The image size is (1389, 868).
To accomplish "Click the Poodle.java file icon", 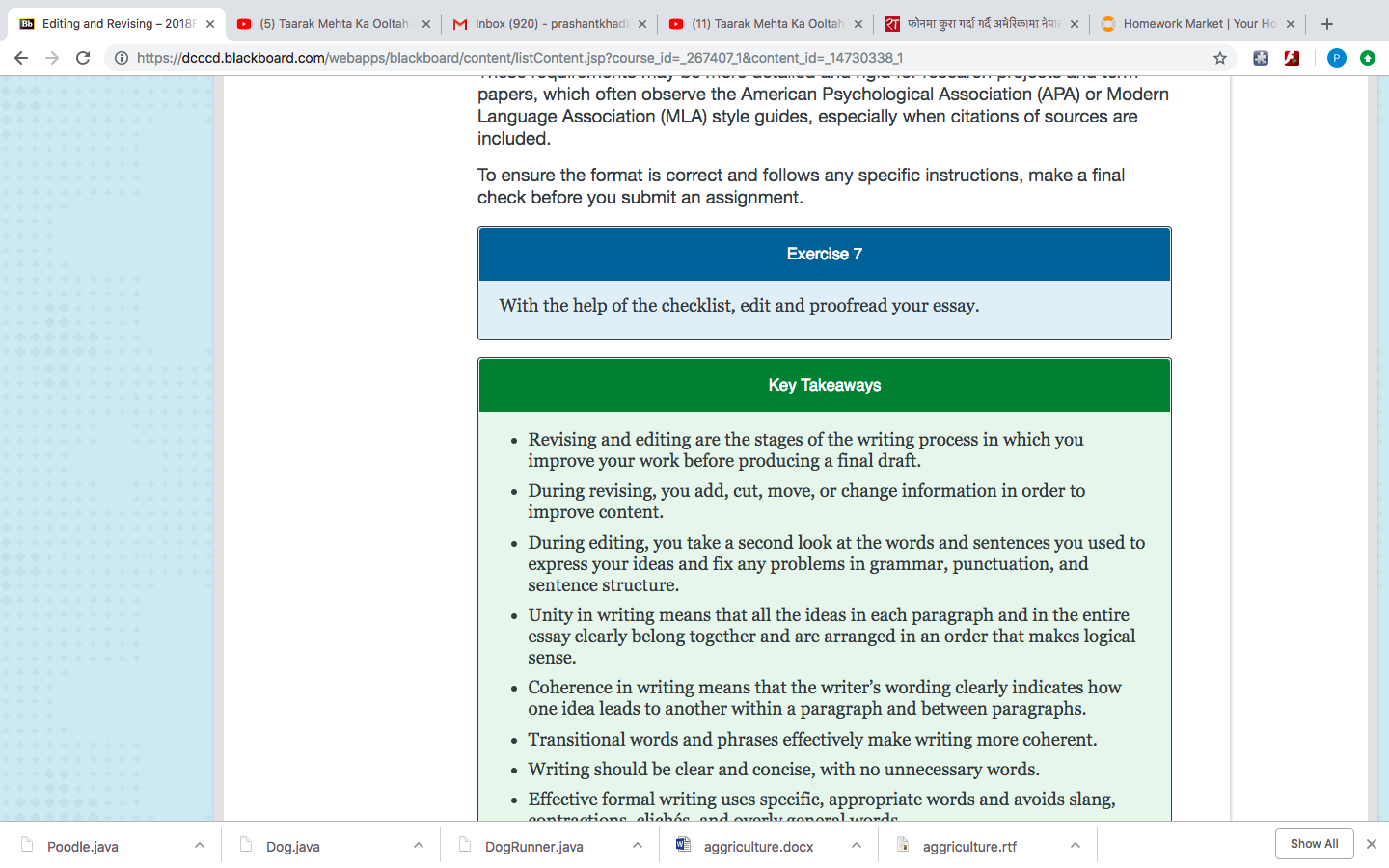I will tap(27, 845).
